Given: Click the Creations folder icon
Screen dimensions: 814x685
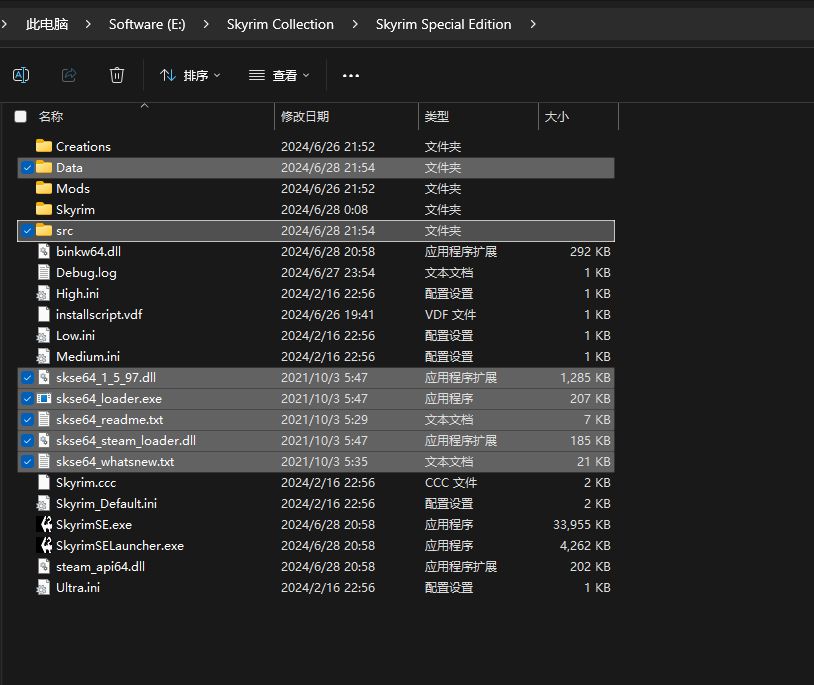Looking at the screenshot, I should coord(44,146).
